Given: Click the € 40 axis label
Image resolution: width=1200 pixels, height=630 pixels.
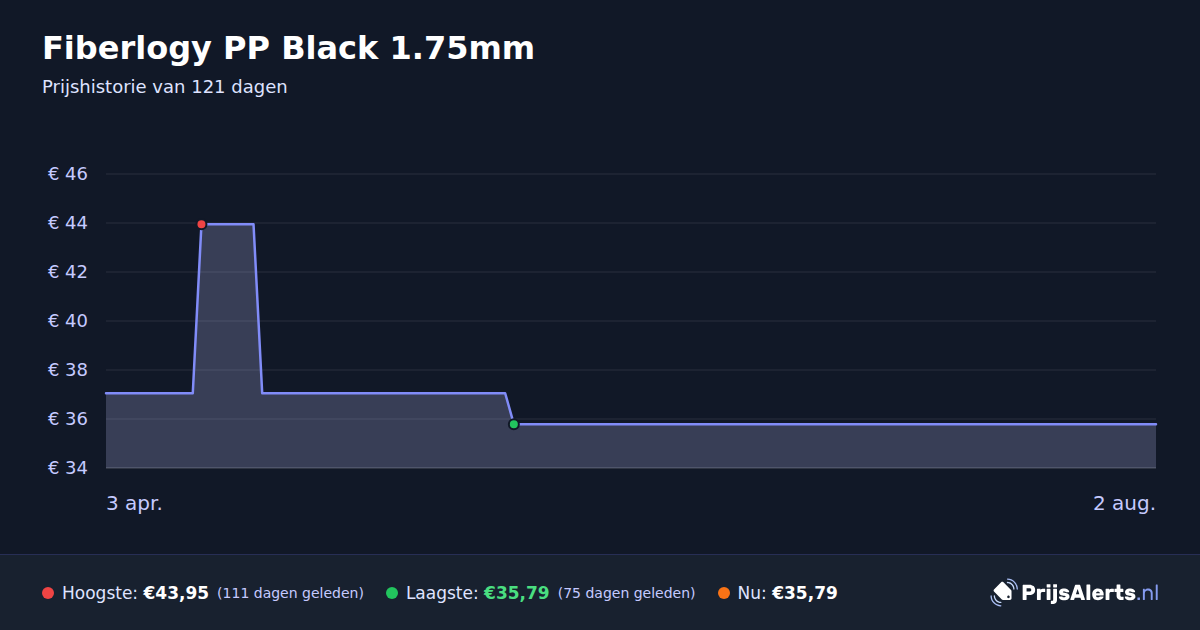Looking at the screenshot, I should tap(68, 321).
